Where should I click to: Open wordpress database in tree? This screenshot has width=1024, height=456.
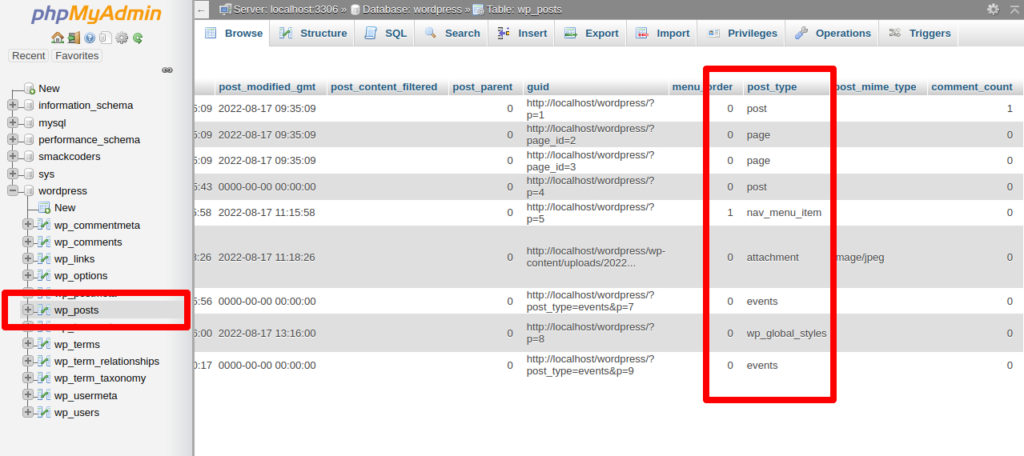[63, 191]
